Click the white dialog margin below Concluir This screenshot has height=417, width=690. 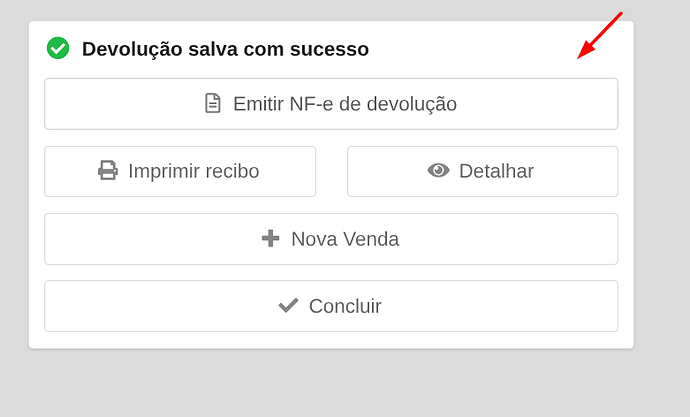click(x=331, y=340)
